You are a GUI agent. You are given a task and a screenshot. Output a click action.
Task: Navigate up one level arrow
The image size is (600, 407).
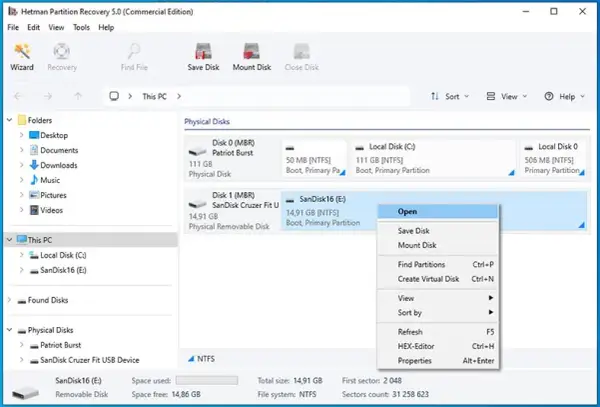(x=78, y=96)
